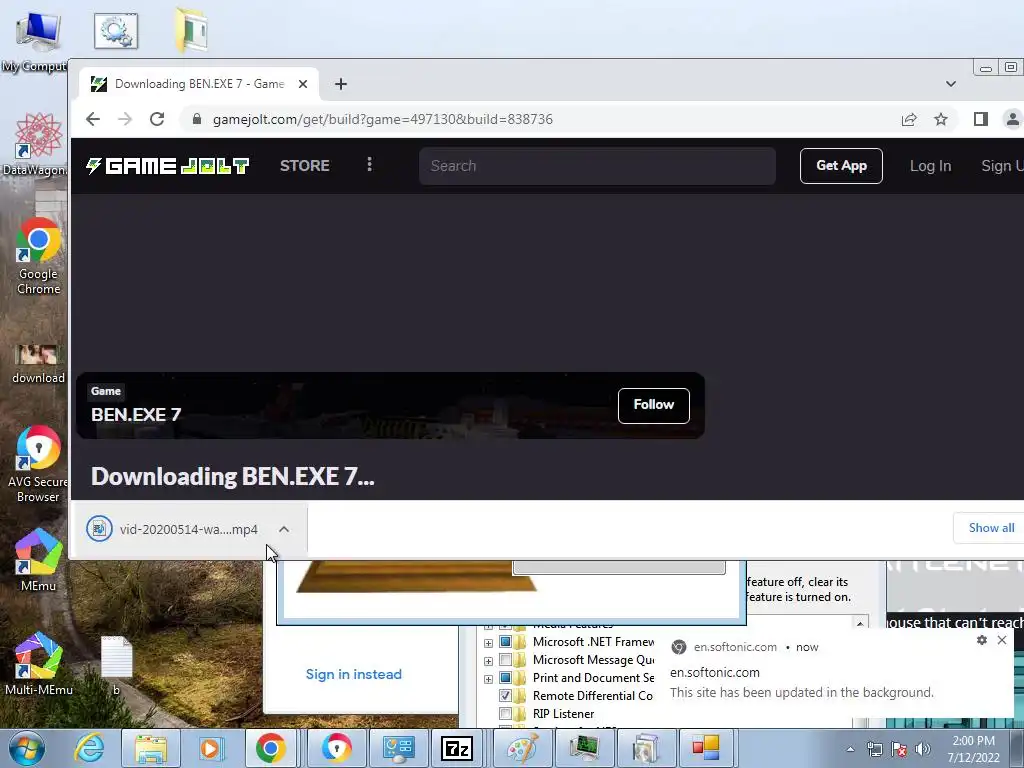Click the Get App button
Screen dimensions: 1024x768
(x=841, y=166)
